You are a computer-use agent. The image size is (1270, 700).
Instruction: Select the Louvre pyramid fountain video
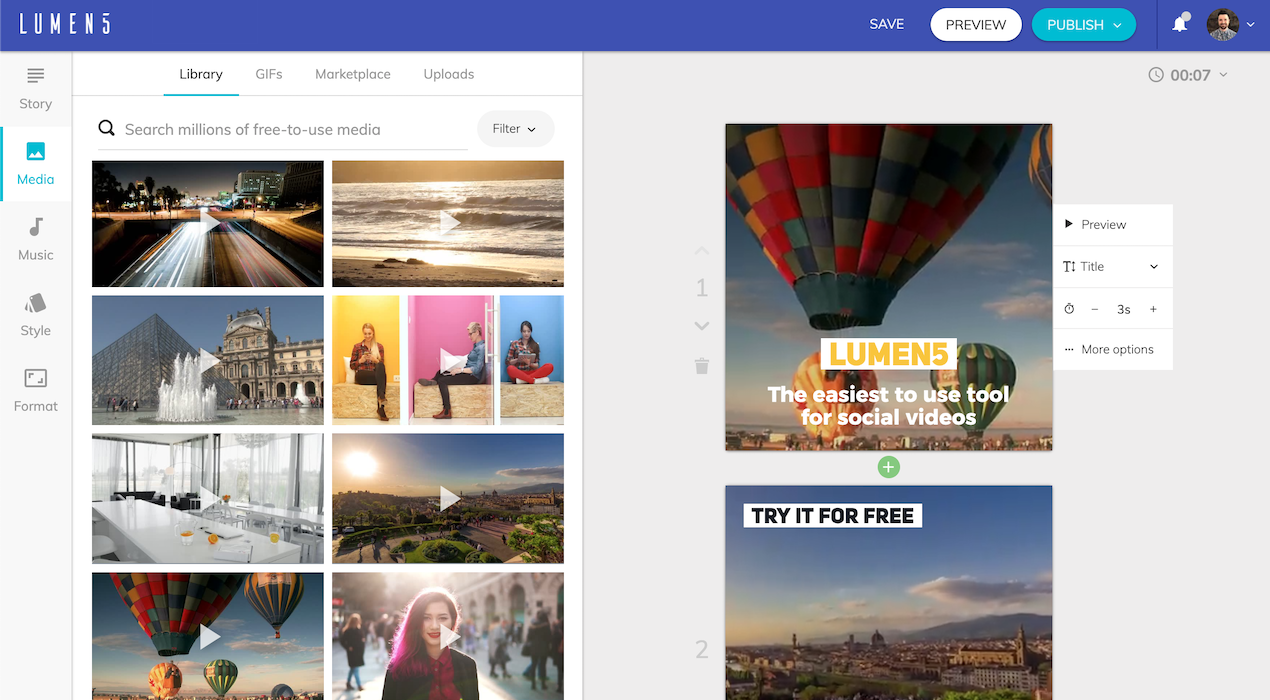point(208,360)
